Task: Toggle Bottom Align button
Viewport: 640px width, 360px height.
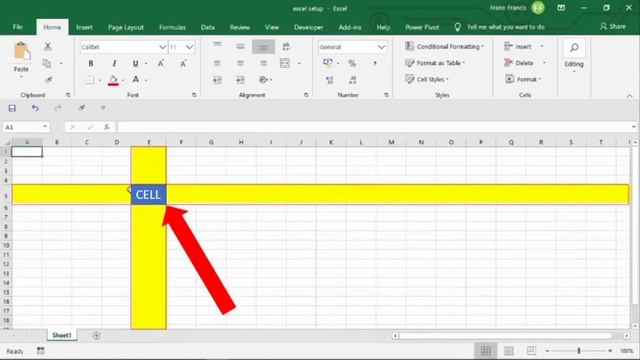Action: [263, 47]
